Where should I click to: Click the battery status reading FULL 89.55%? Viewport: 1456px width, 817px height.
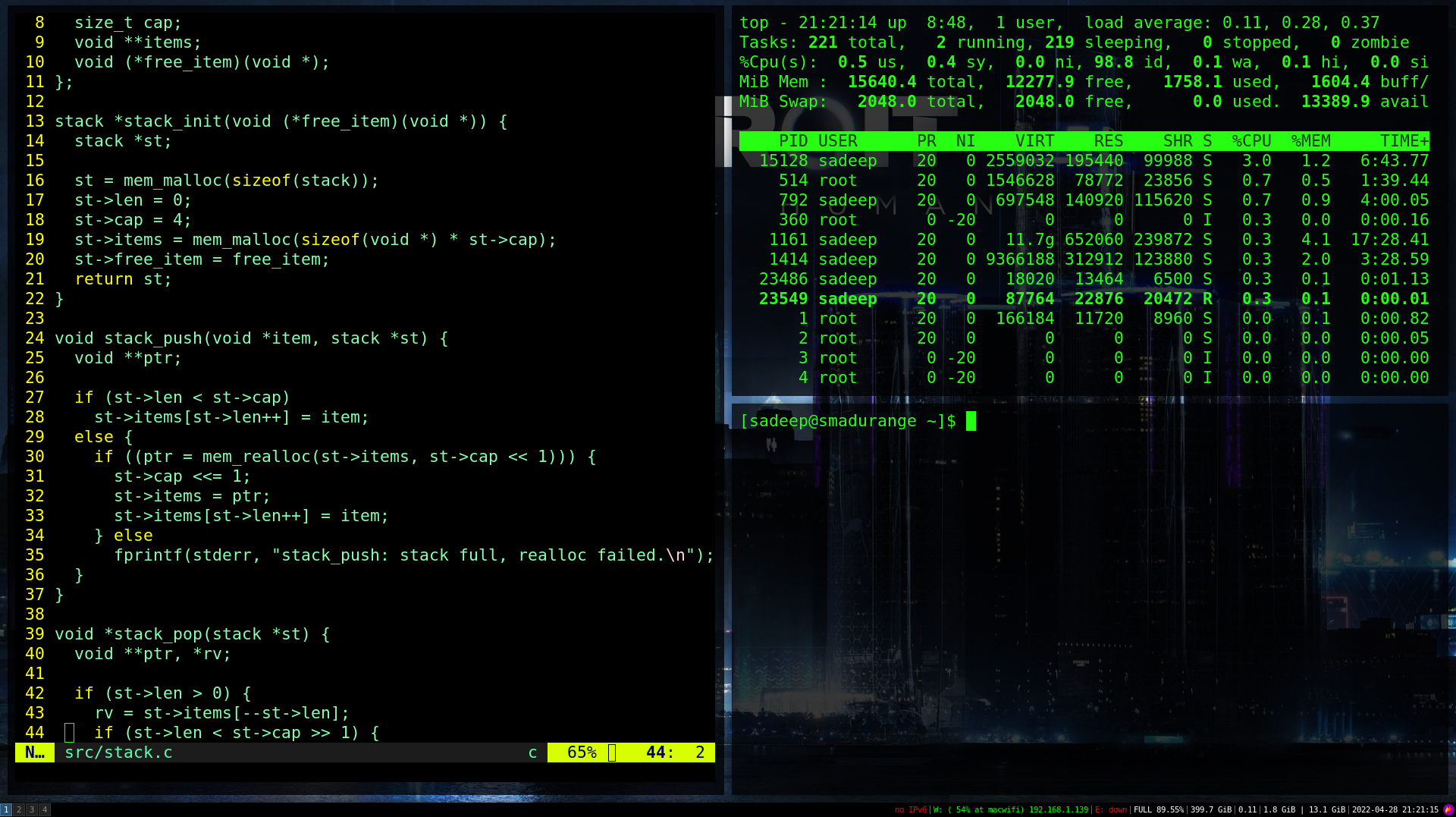[1158, 809]
